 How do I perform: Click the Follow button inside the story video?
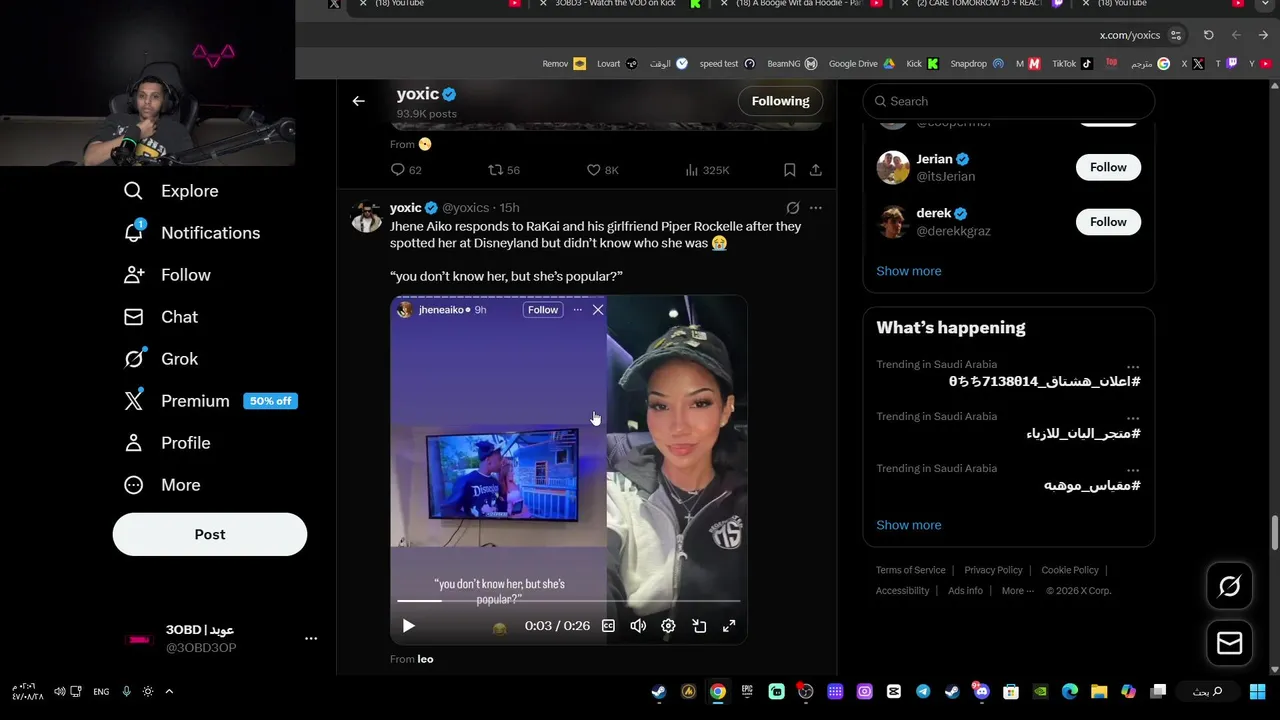pos(543,310)
